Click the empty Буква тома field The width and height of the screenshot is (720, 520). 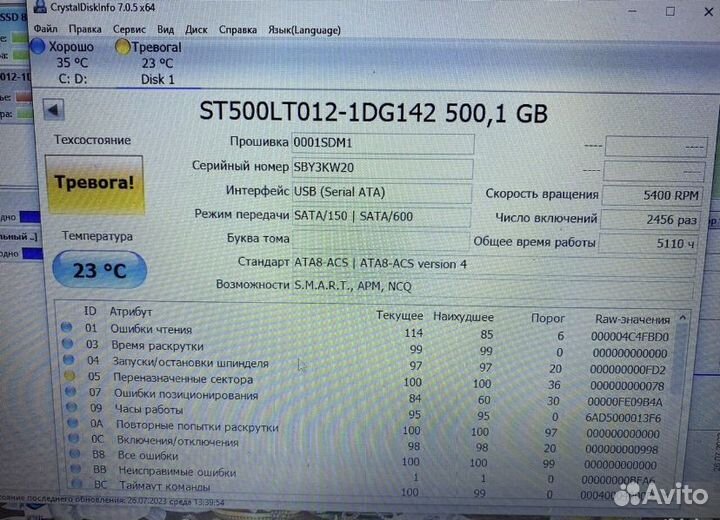(380, 240)
